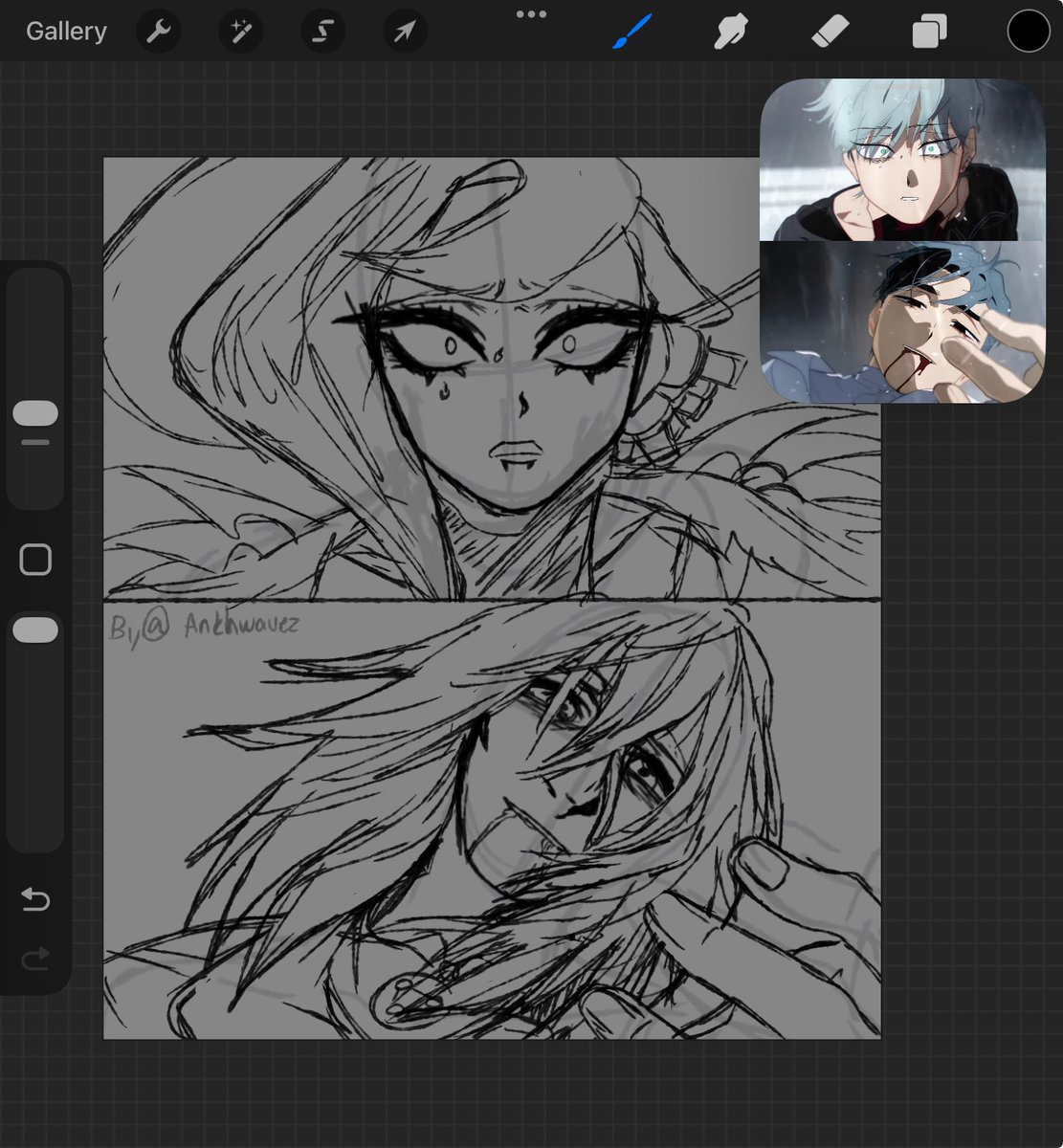Open the black color picker swatch

1029,32
